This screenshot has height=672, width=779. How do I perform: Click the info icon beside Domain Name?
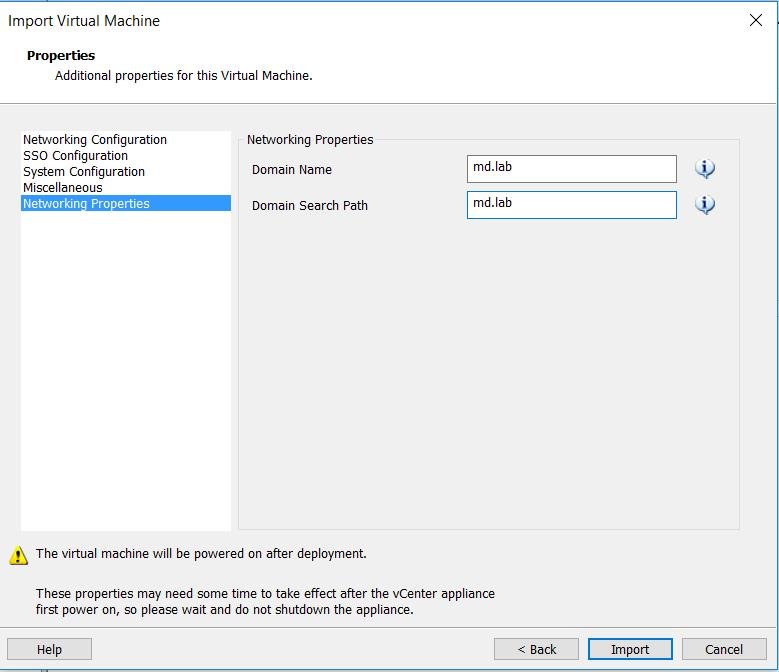704,169
